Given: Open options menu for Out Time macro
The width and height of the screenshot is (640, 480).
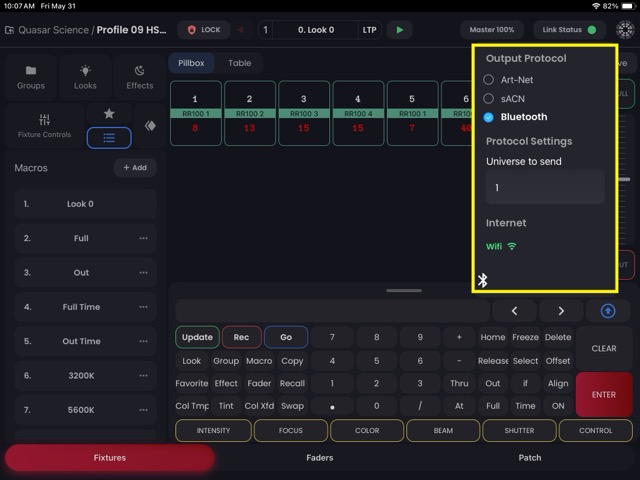Looking at the screenshot, I should pyautogui.click(x=143, y=341).
